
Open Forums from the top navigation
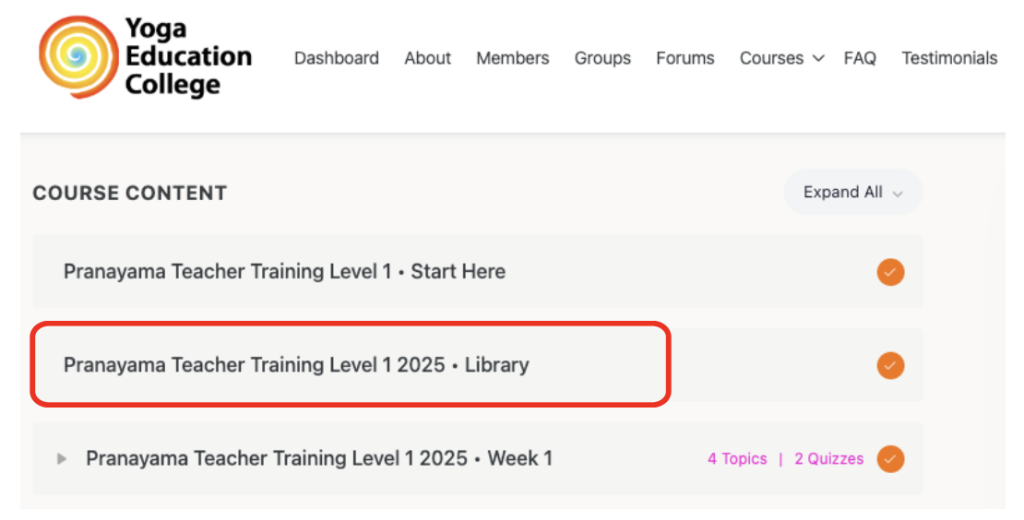pyautogui.click(x=685, y=58)
